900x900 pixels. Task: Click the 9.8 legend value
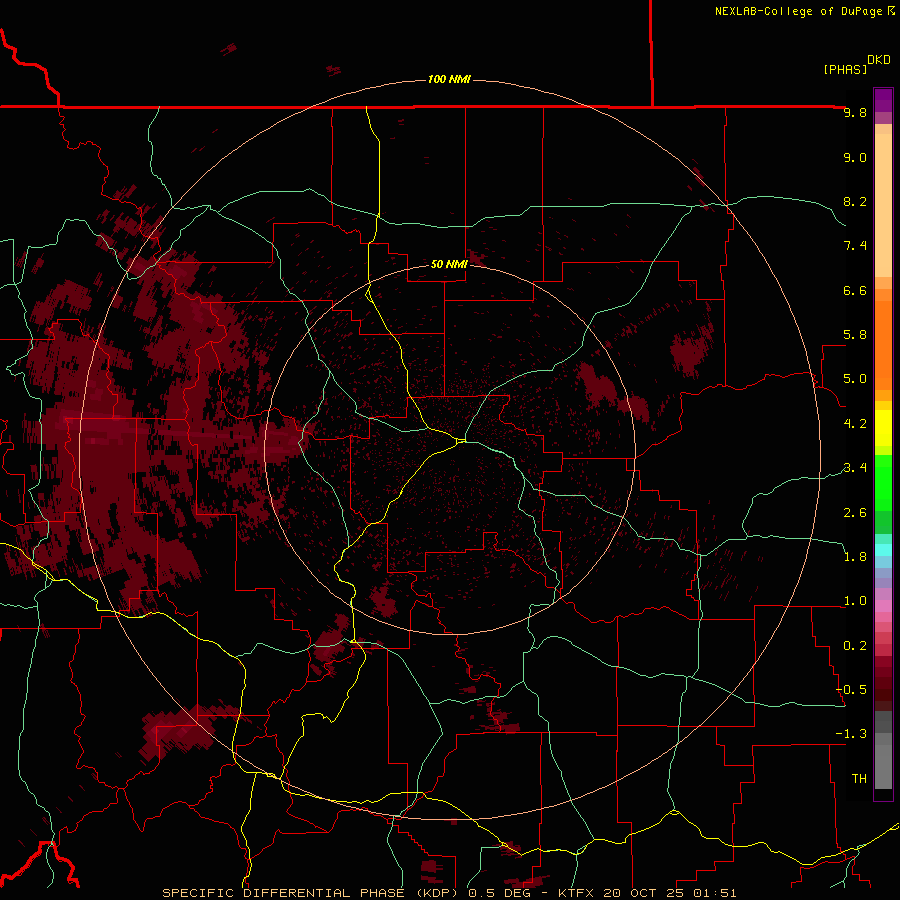(855, 112)
